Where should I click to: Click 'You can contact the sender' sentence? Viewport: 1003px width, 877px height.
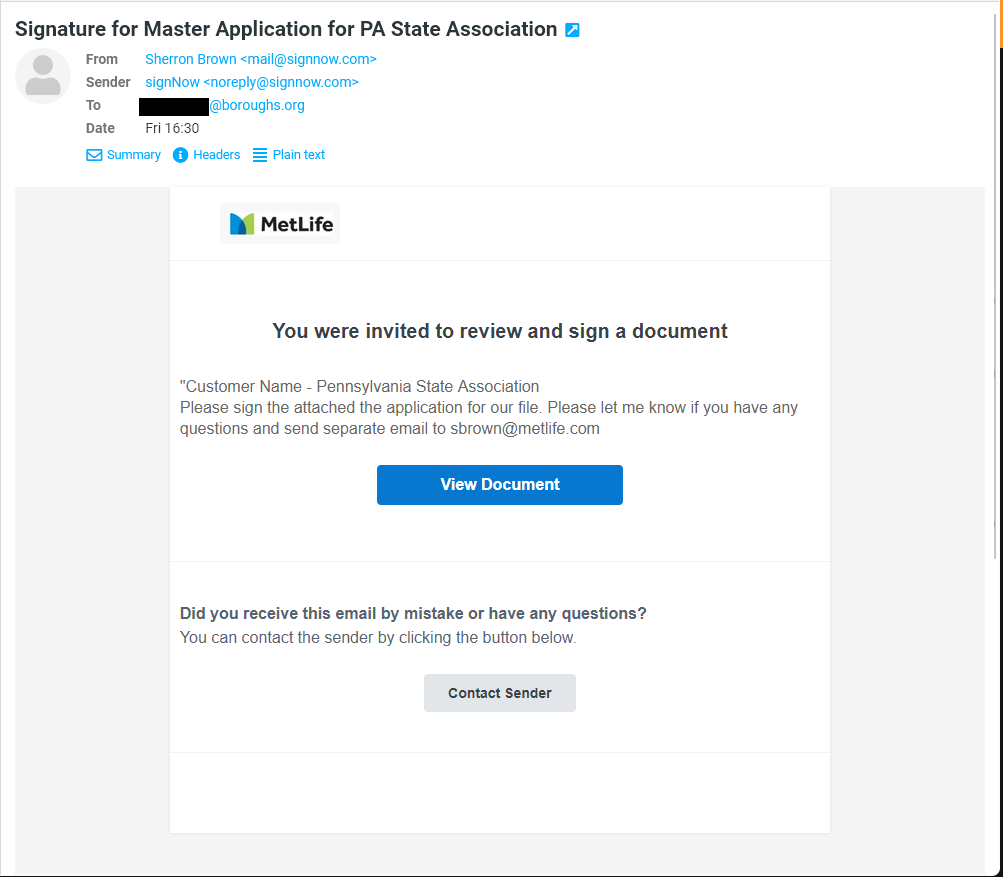tap(377, 638)
